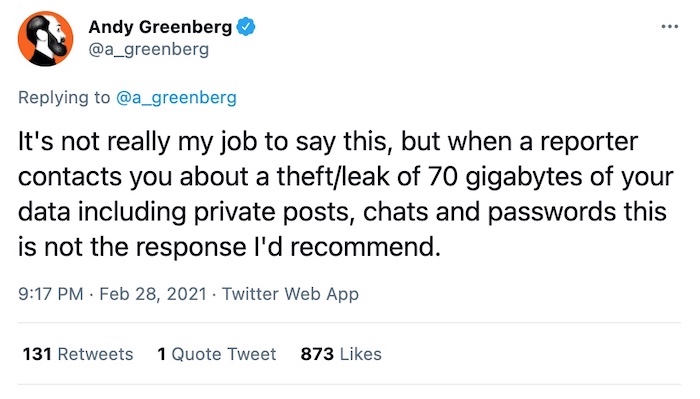This screenshot has width=700, height=399.
Task: Click the word "Quote Tweet" label
Action: coord(224,354)
